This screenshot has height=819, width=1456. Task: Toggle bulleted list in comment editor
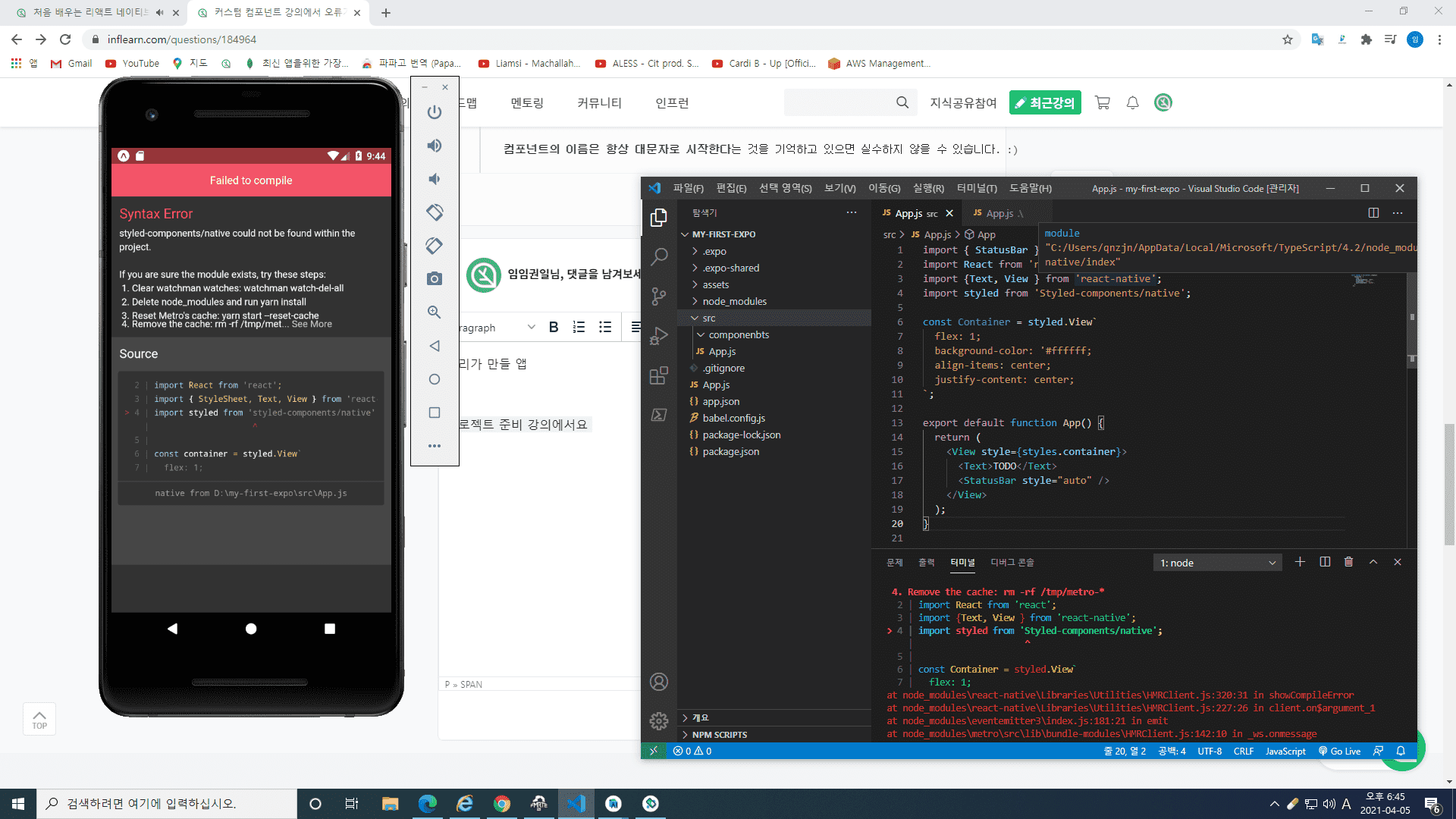pyautogui.click(x=605, y=328)
